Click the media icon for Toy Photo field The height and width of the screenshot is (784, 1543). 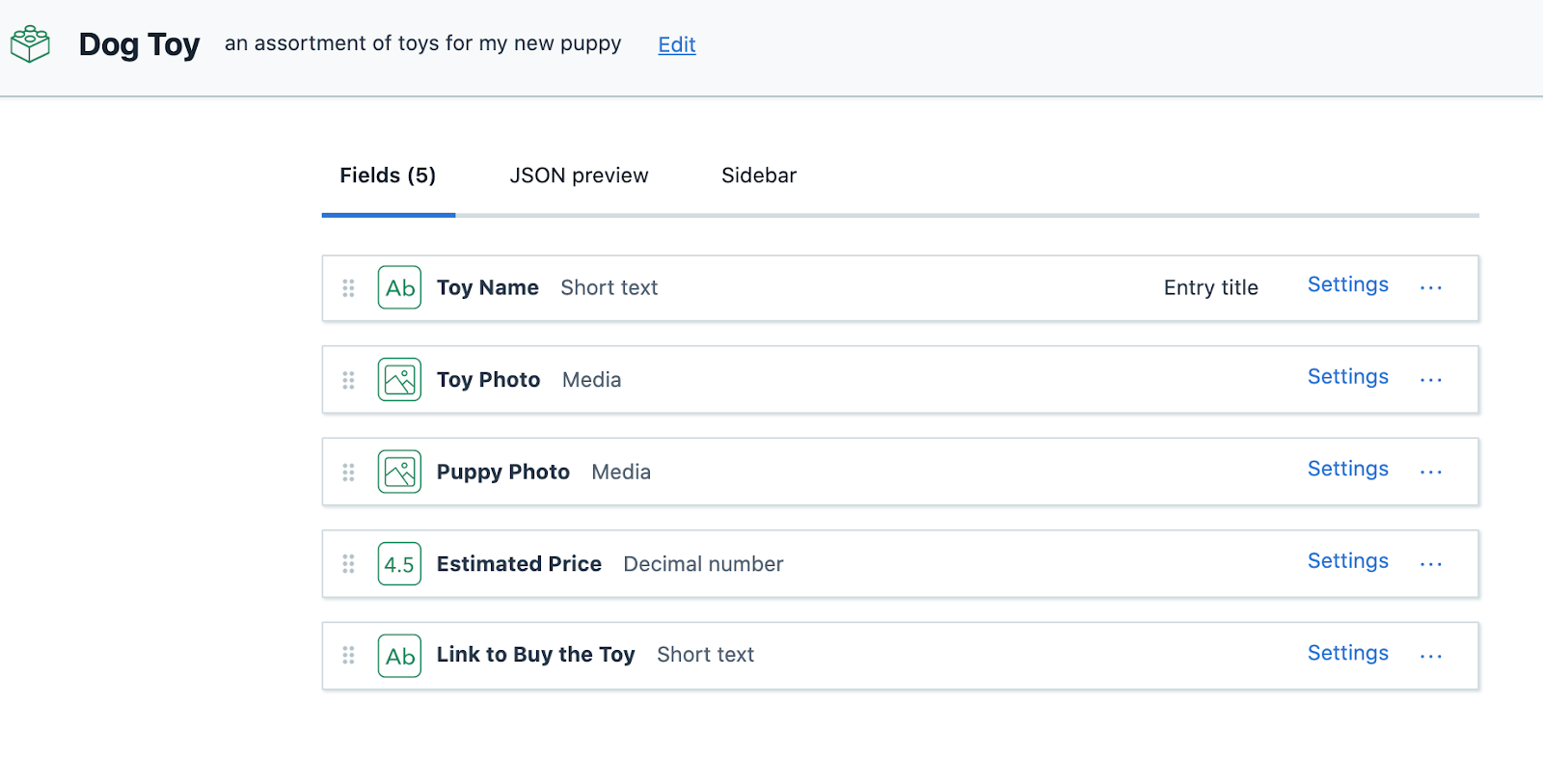point(399,380)
